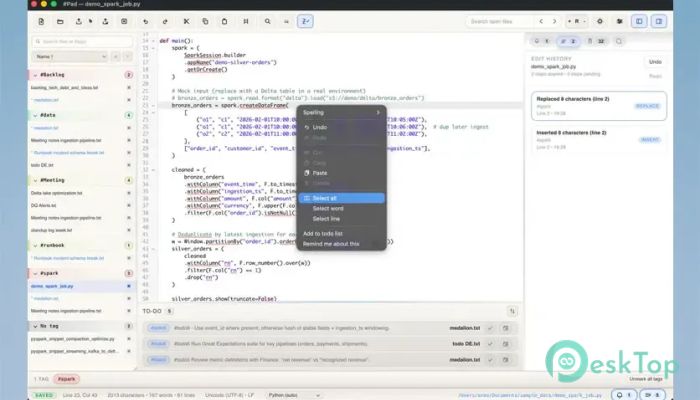This screenshot has width=700, height=400.
Task: Open todo DE.txt in the sidebar
Action: (42, 165)
